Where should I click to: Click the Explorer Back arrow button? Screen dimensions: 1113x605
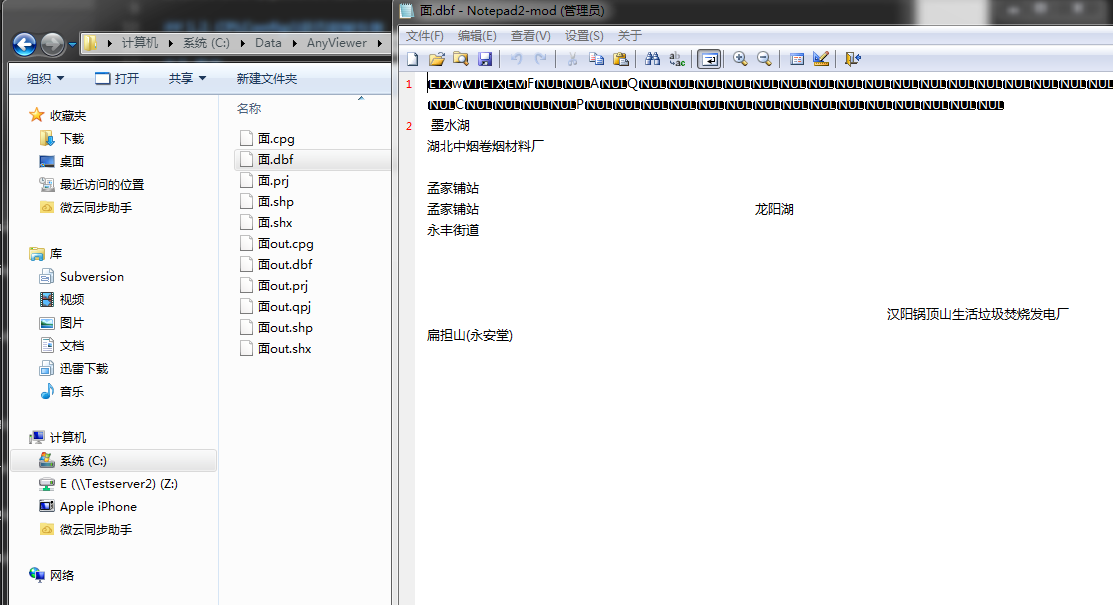pyautogui.click(x=25, y=44)
